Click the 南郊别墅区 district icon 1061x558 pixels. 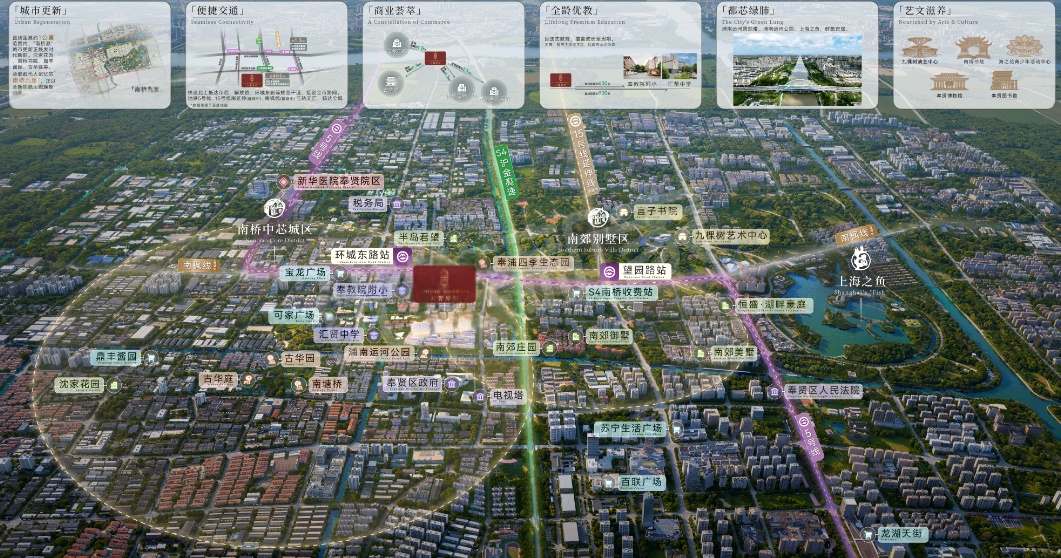point(597,217)
